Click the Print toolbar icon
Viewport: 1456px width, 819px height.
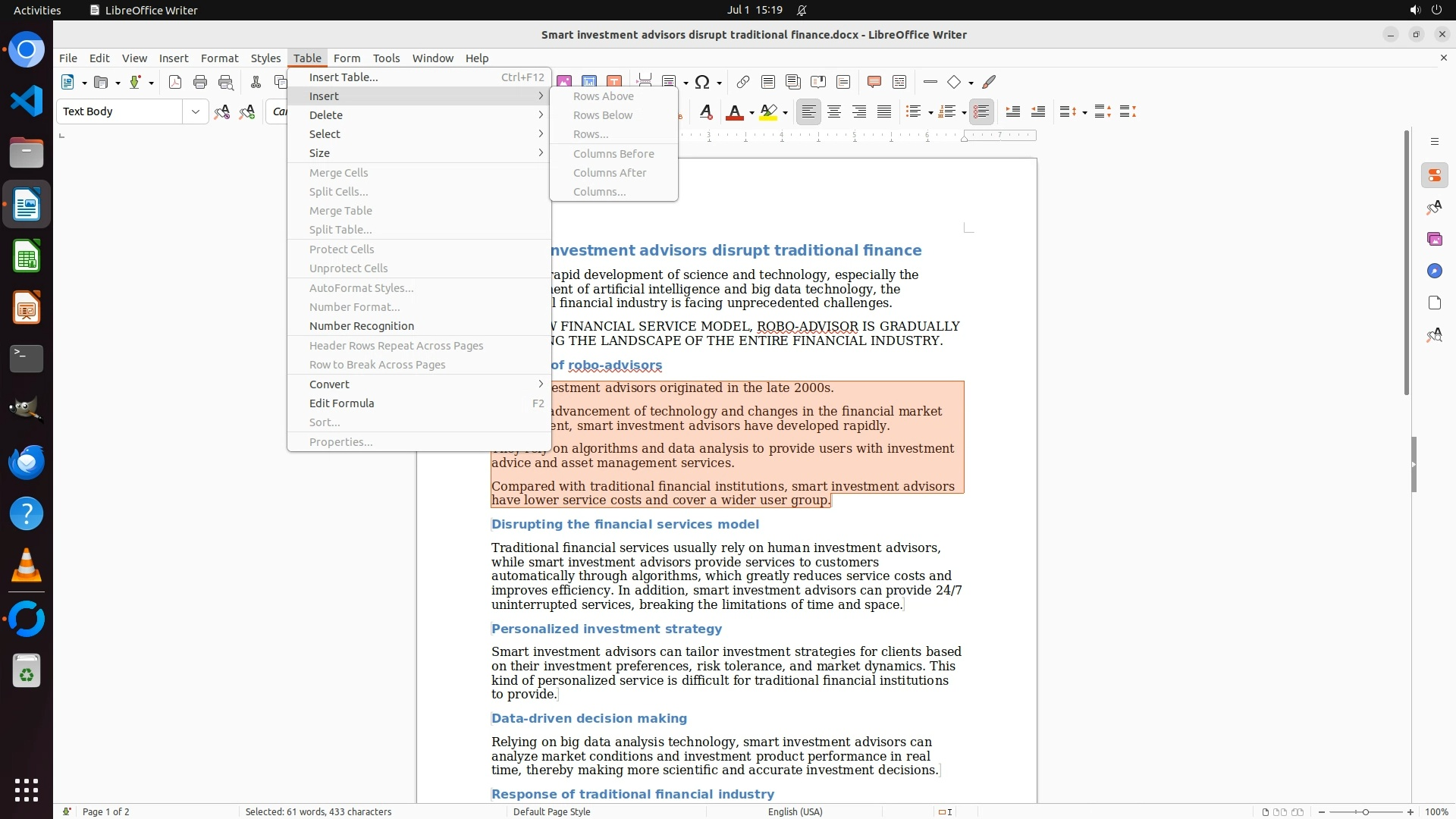tap(200, 82)
